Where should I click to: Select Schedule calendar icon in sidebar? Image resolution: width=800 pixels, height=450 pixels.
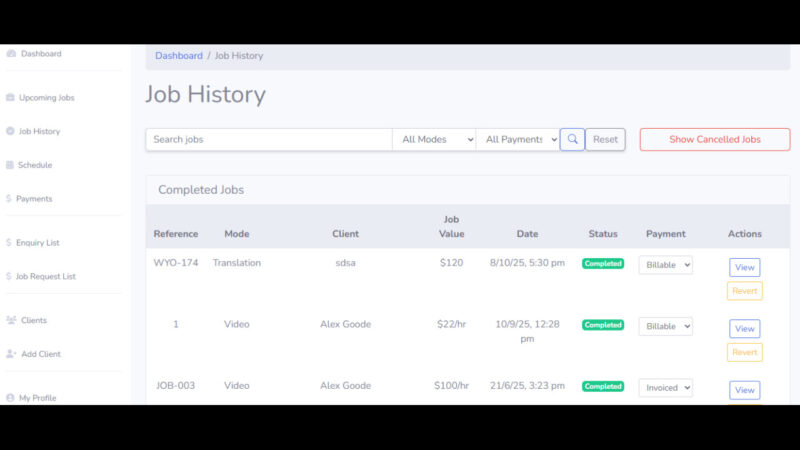(10, 165)
